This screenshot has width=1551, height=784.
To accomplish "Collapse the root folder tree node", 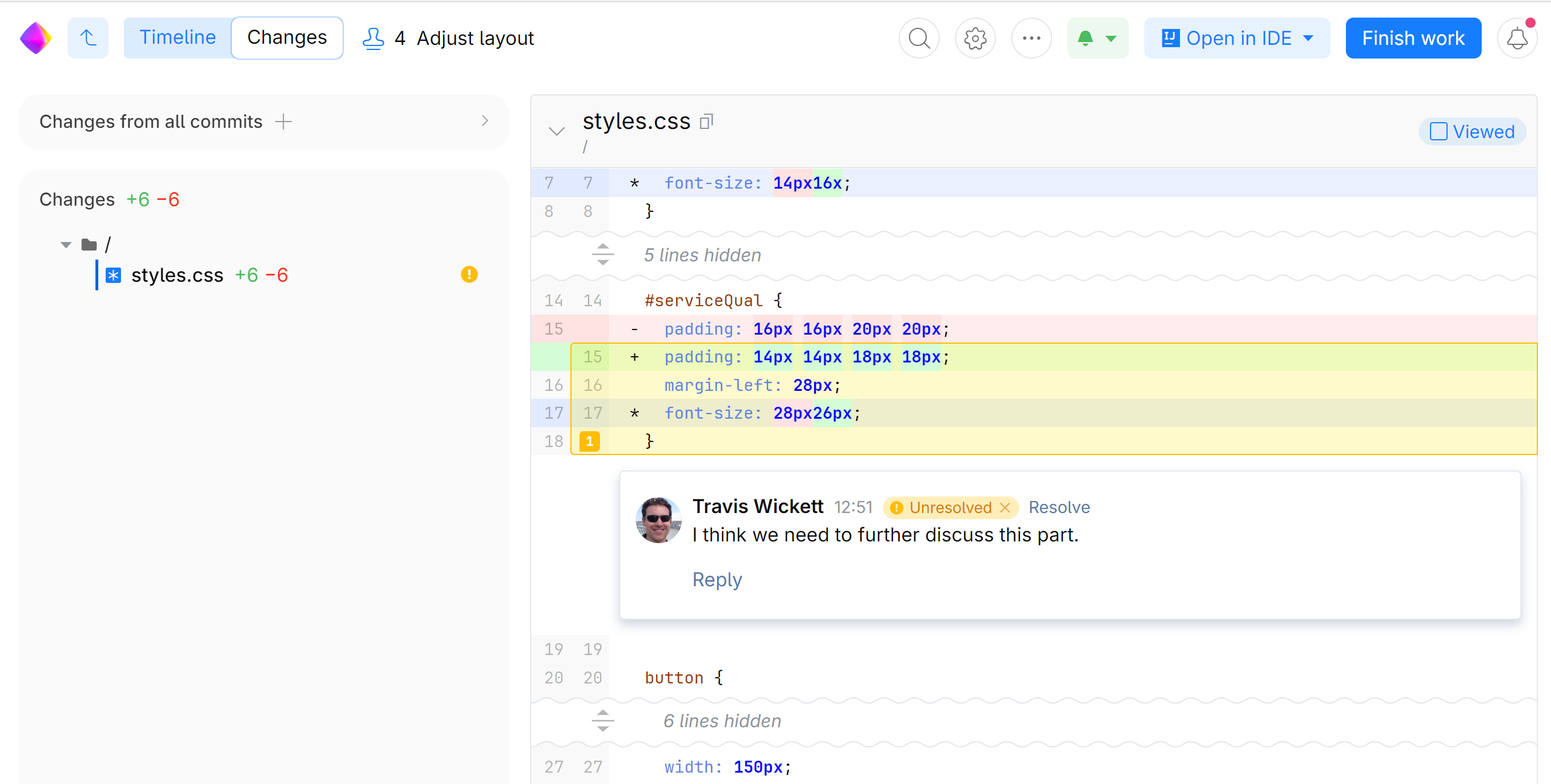I will pyautogui.click(x=66, y=244).
